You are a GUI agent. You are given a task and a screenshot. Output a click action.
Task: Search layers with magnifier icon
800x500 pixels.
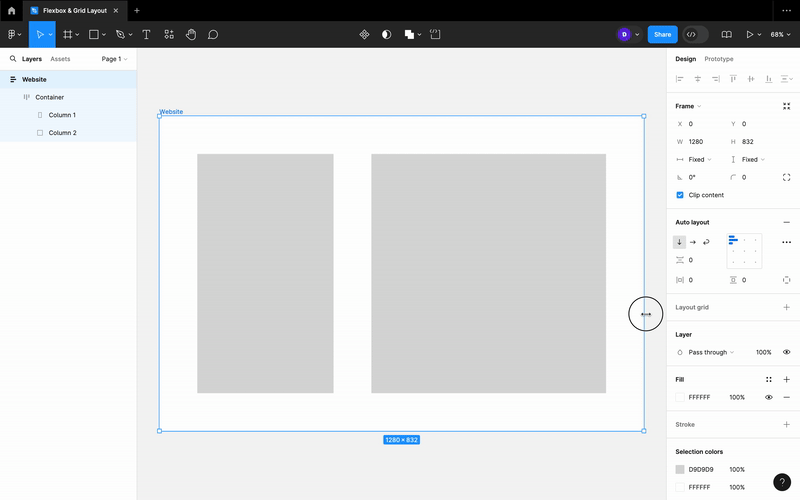(13, 59)
